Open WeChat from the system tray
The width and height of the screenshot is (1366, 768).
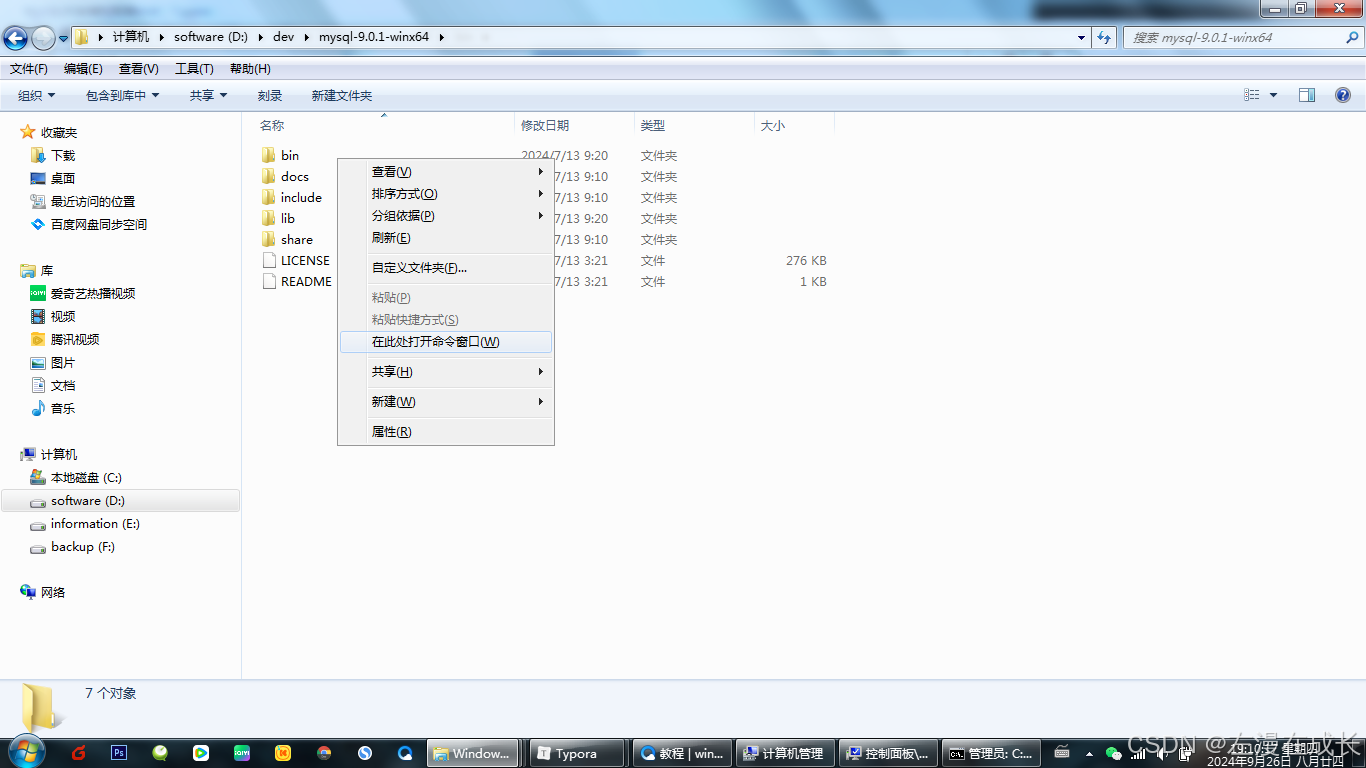click(1113, 754)
